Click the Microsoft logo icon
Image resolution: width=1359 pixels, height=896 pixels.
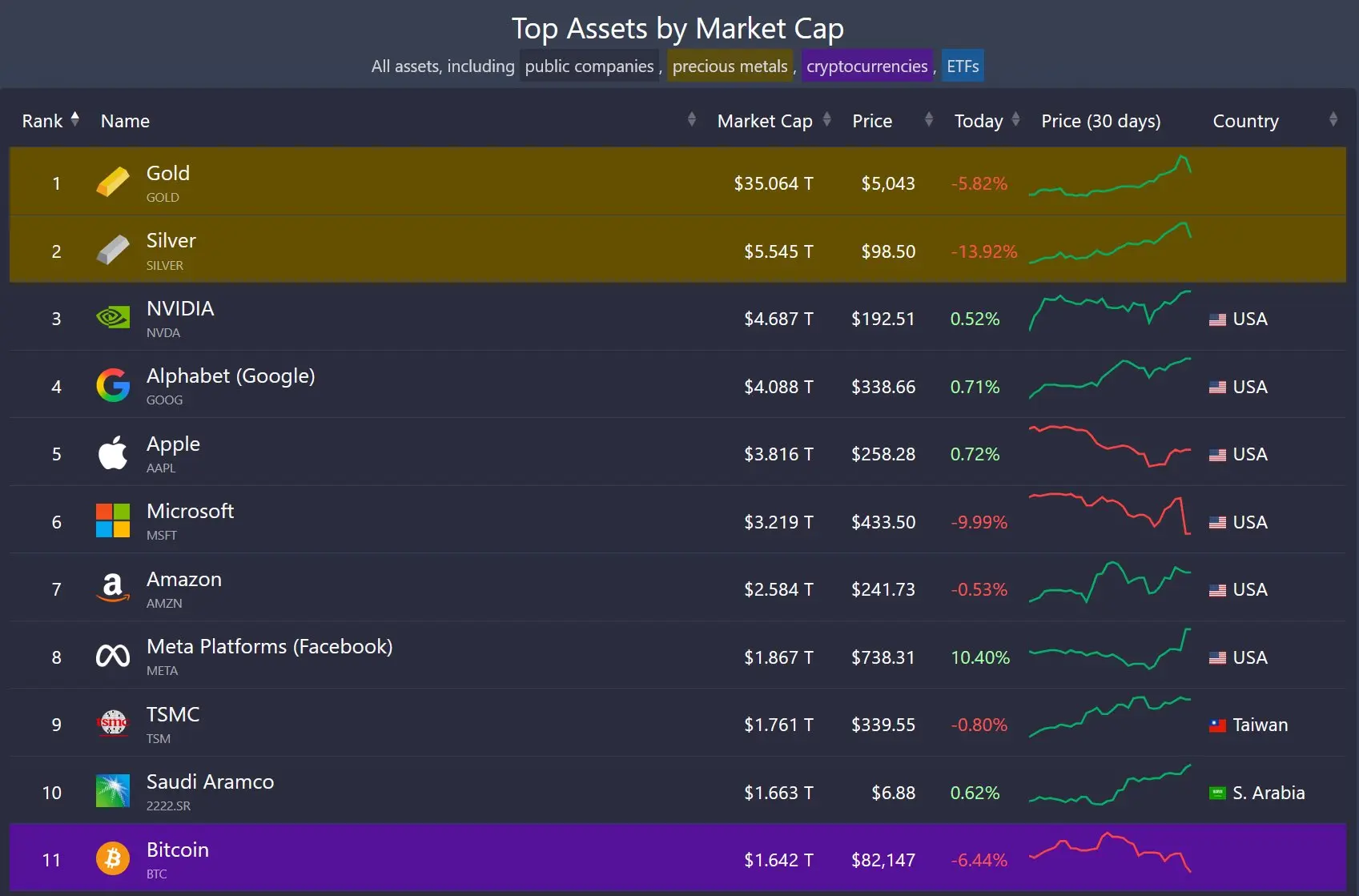[113, 521]
